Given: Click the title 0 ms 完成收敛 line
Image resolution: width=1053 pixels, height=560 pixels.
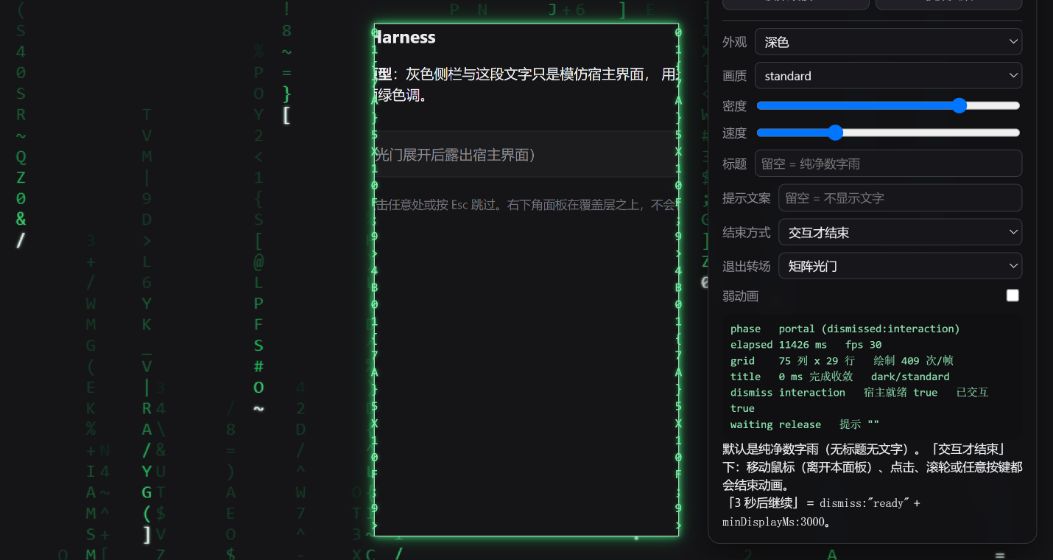Looking at the screenshot, I should coord(839,377).
